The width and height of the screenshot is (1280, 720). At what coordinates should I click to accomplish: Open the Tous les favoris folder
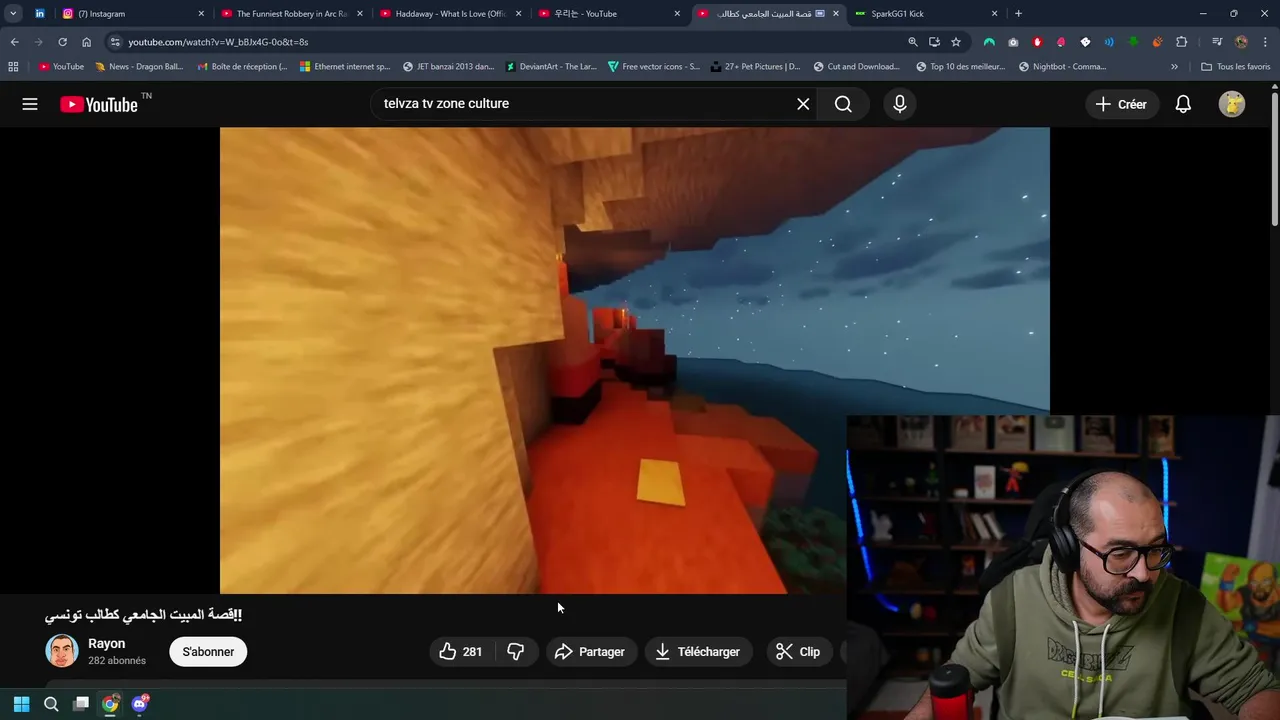pyautogui.click(x=1236, y=67)
